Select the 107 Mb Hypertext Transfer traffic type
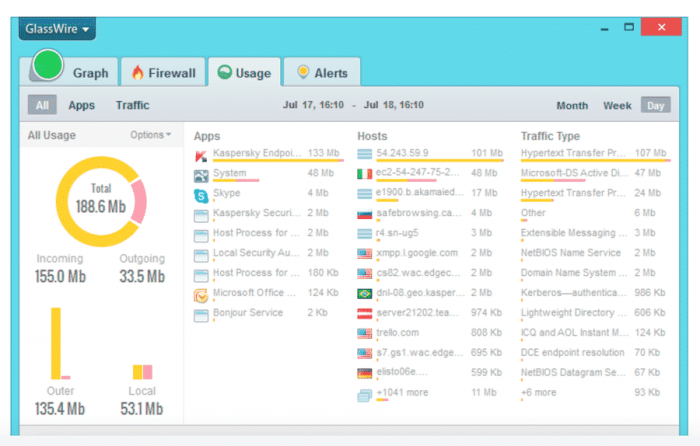700x446 pixels. pos(596,154)
